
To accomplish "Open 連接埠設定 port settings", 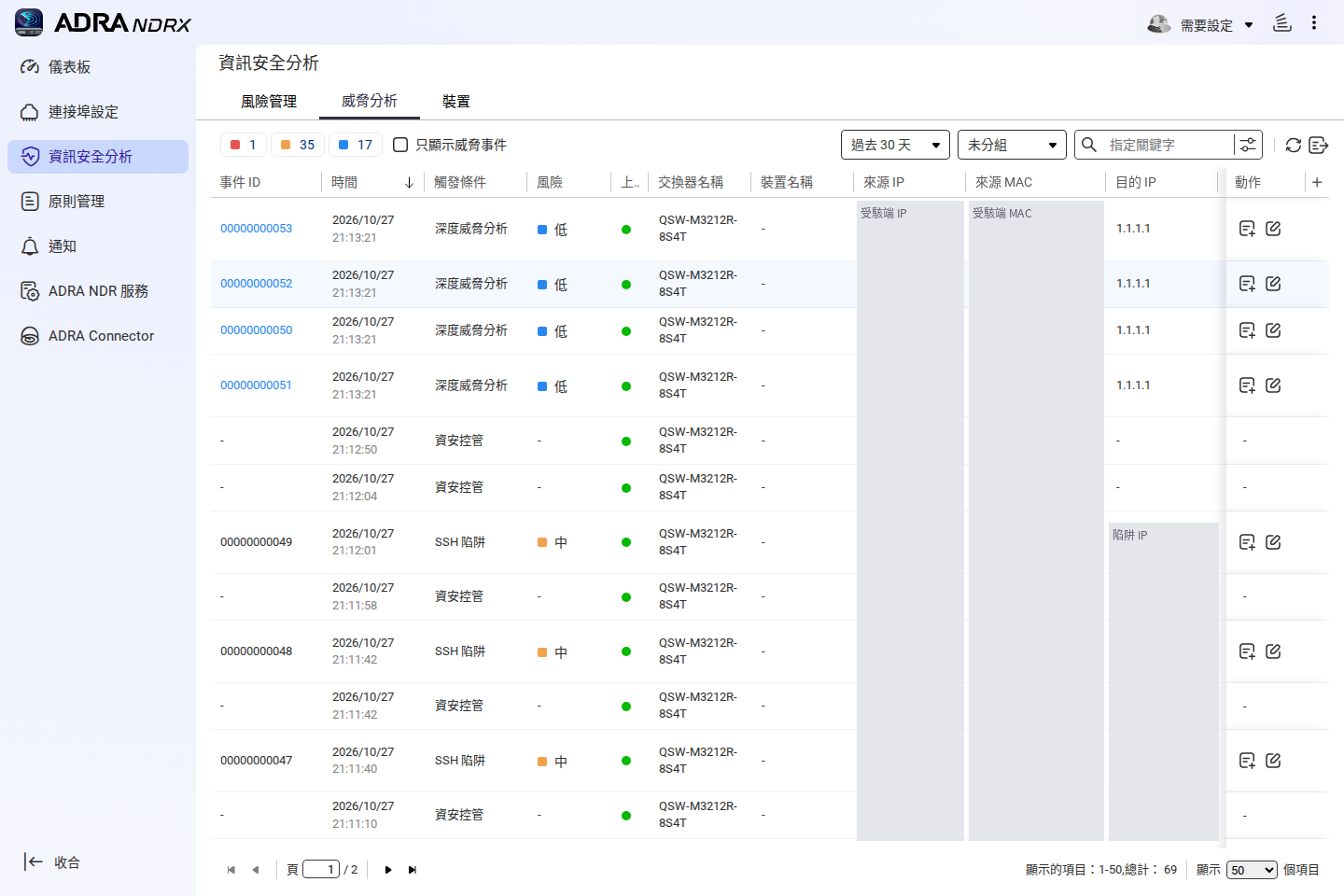I will pyautogui.click(x=98, y=112).
